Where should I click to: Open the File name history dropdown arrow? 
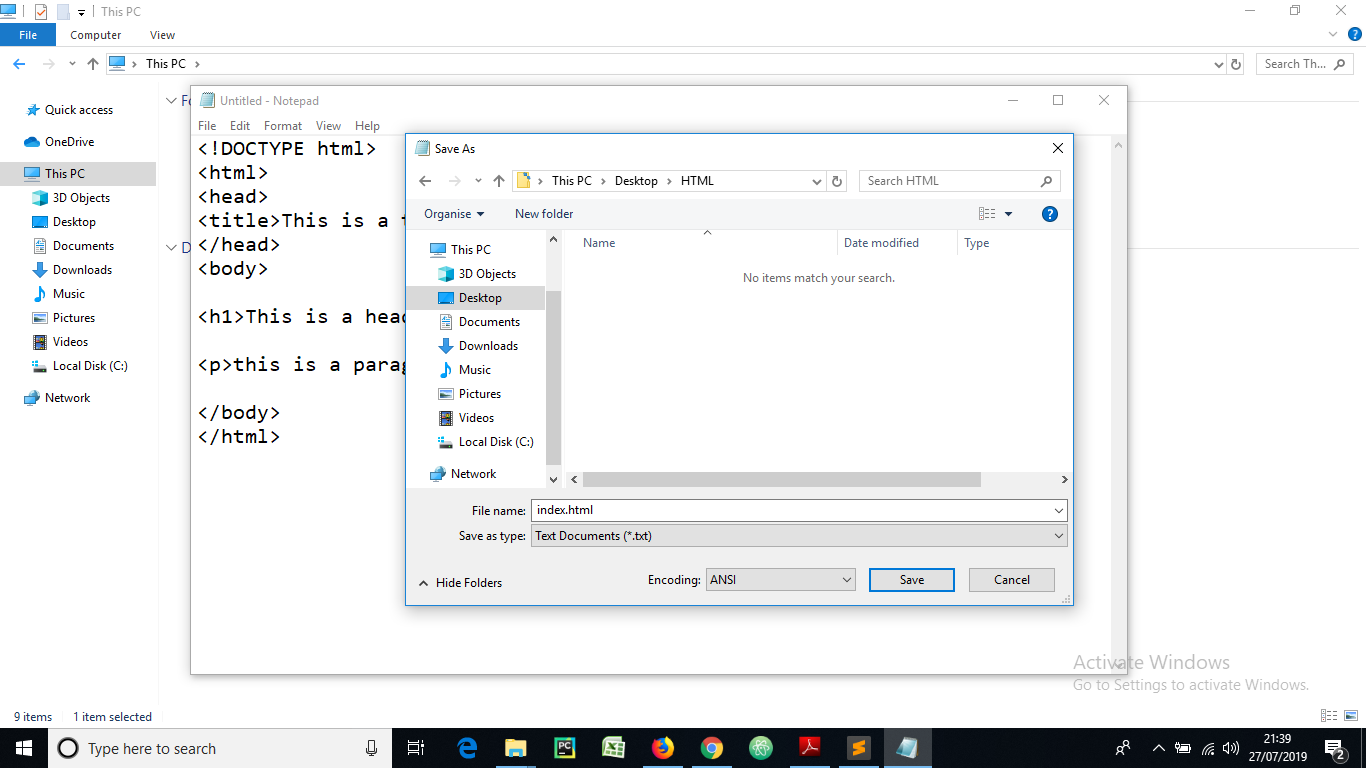click(1059, 510)
